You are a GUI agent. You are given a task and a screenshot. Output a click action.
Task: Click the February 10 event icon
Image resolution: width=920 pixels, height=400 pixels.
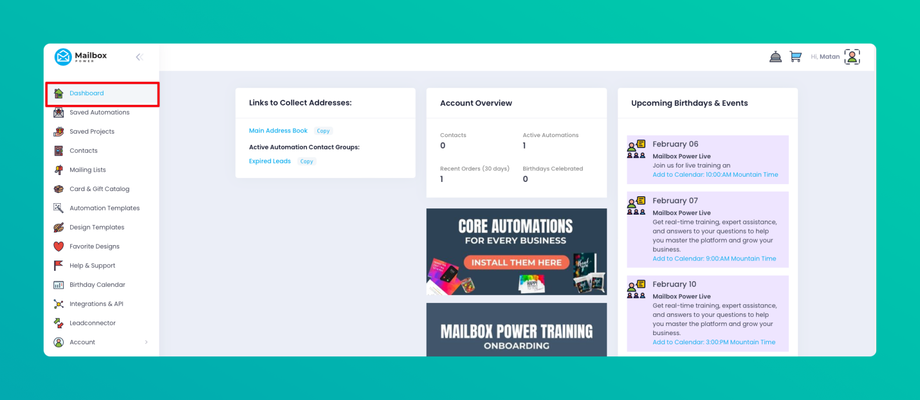tap(637, 289)
